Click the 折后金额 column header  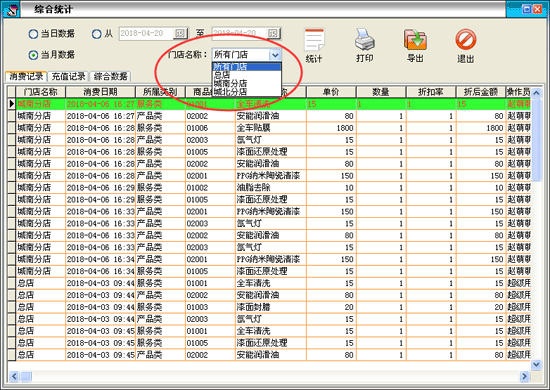point(481,92)
